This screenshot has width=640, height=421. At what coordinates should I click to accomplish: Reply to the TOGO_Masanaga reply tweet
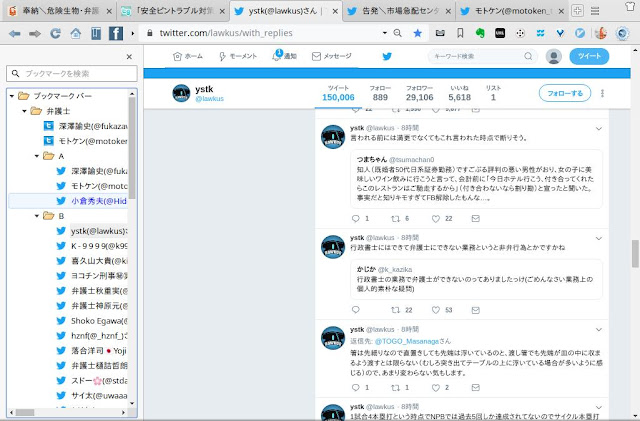(356, 388)
